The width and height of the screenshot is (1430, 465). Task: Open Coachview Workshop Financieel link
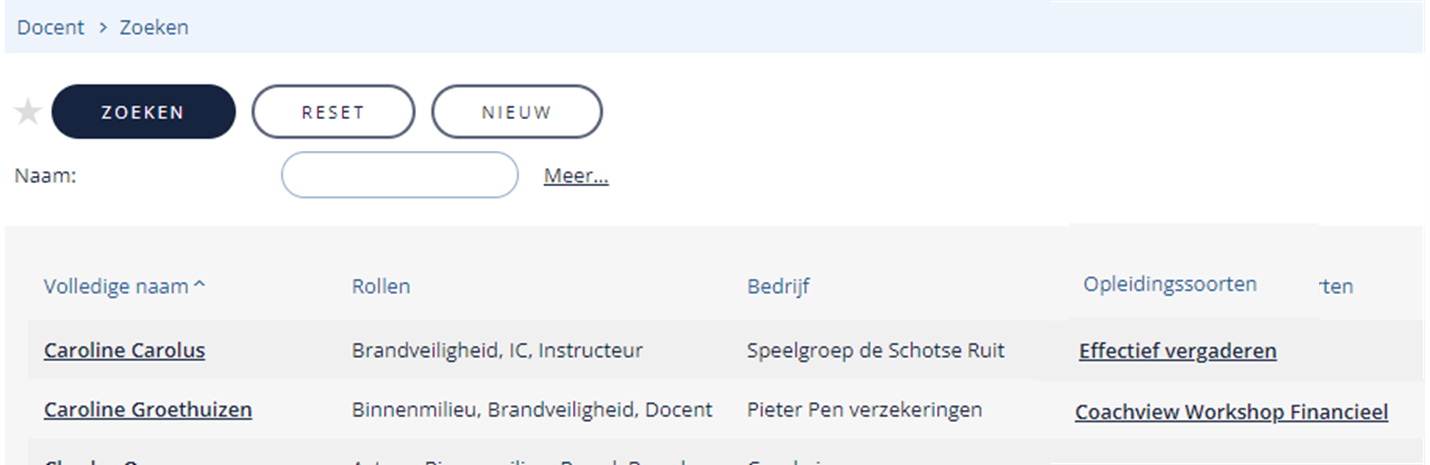(1231, 412)
